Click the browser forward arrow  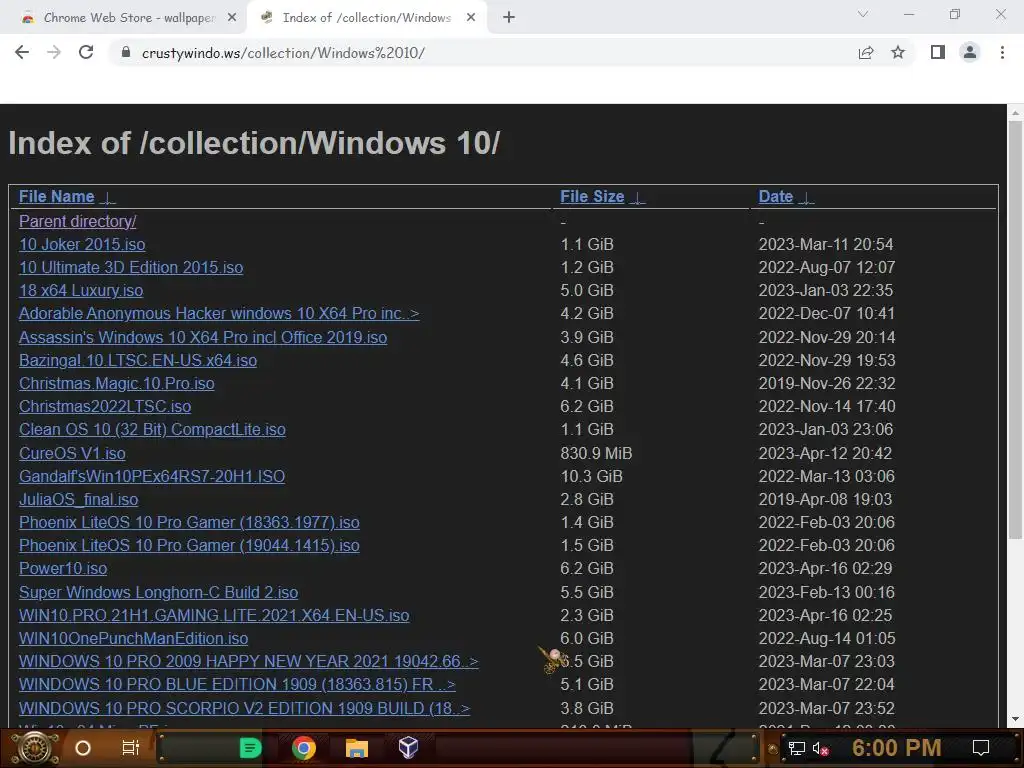click(x=54, y=52)
